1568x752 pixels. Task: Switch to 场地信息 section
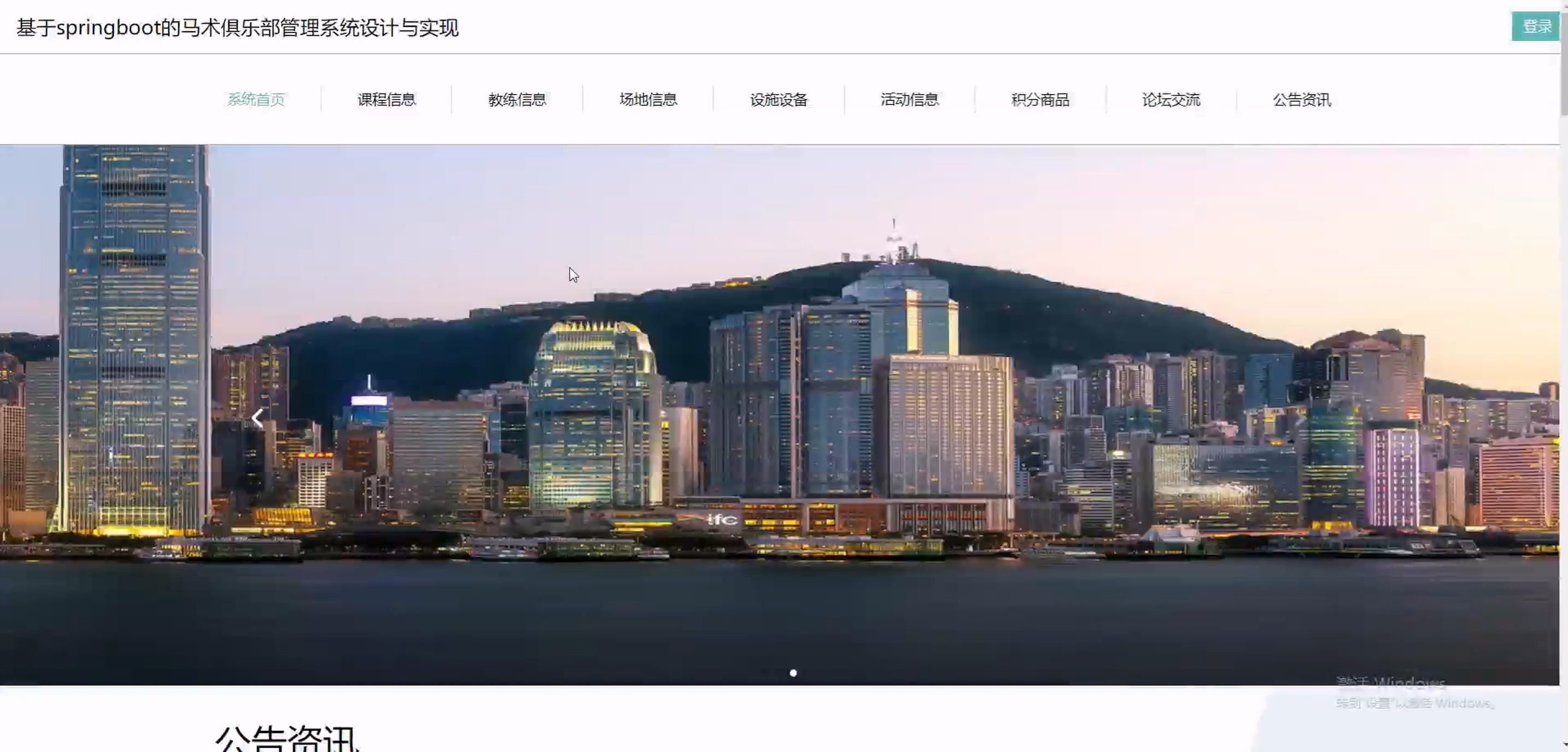point(648,100)
